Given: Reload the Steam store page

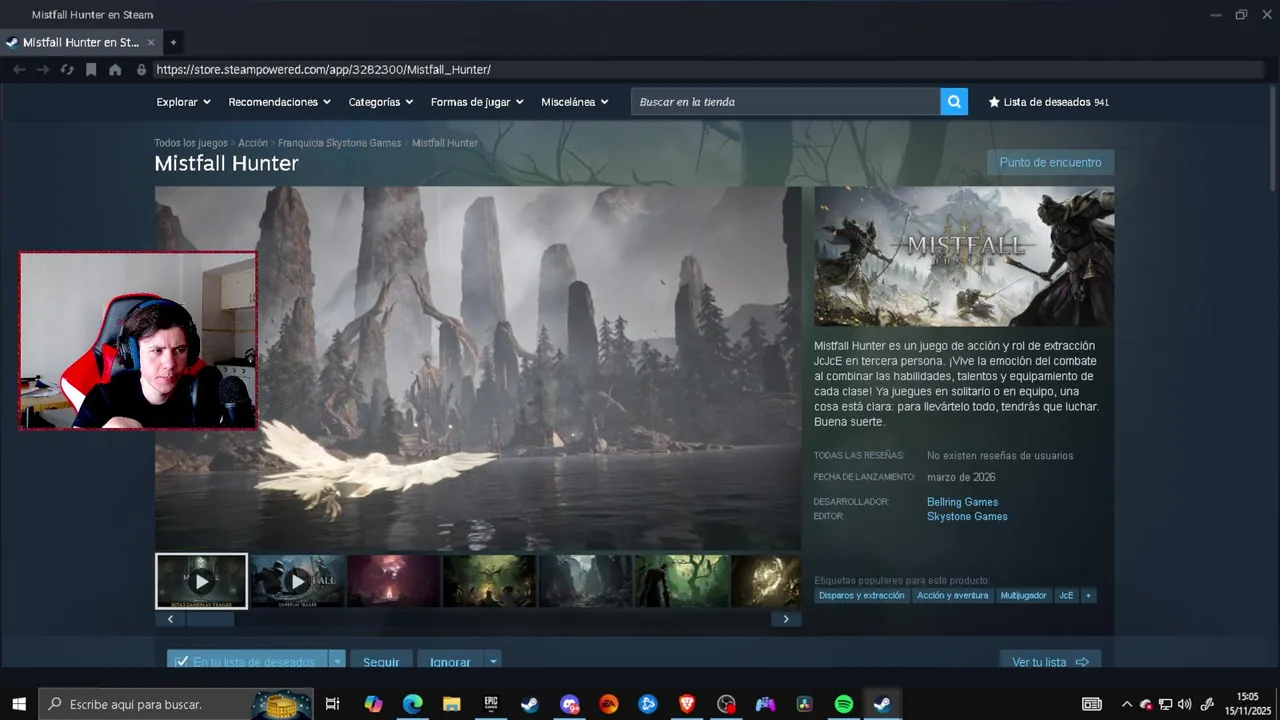Looking at the screenshot, I should tap(67, 70).
